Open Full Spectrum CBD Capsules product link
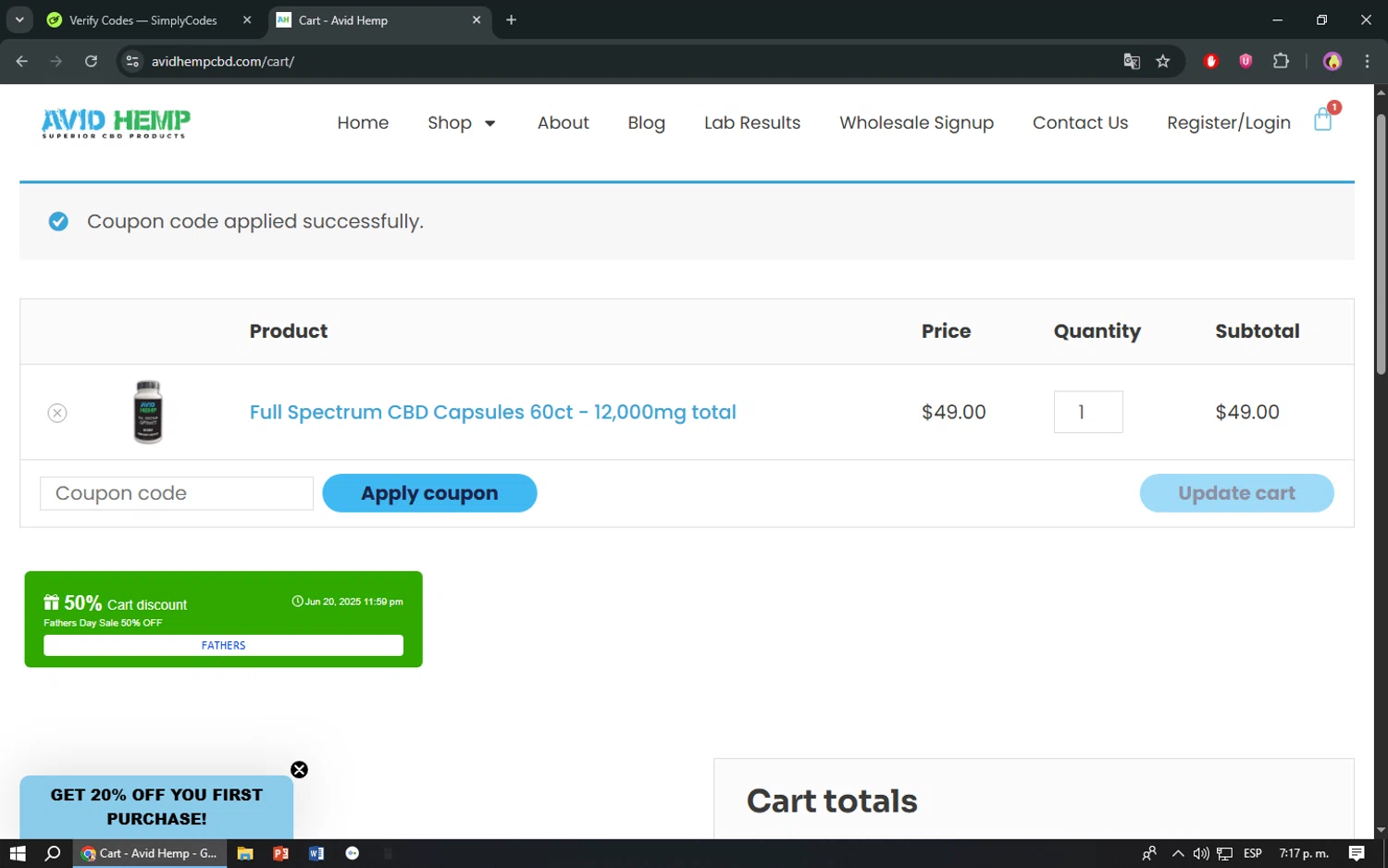The height and width of the screenshot is (868, 1388). (x=492, y=412)
